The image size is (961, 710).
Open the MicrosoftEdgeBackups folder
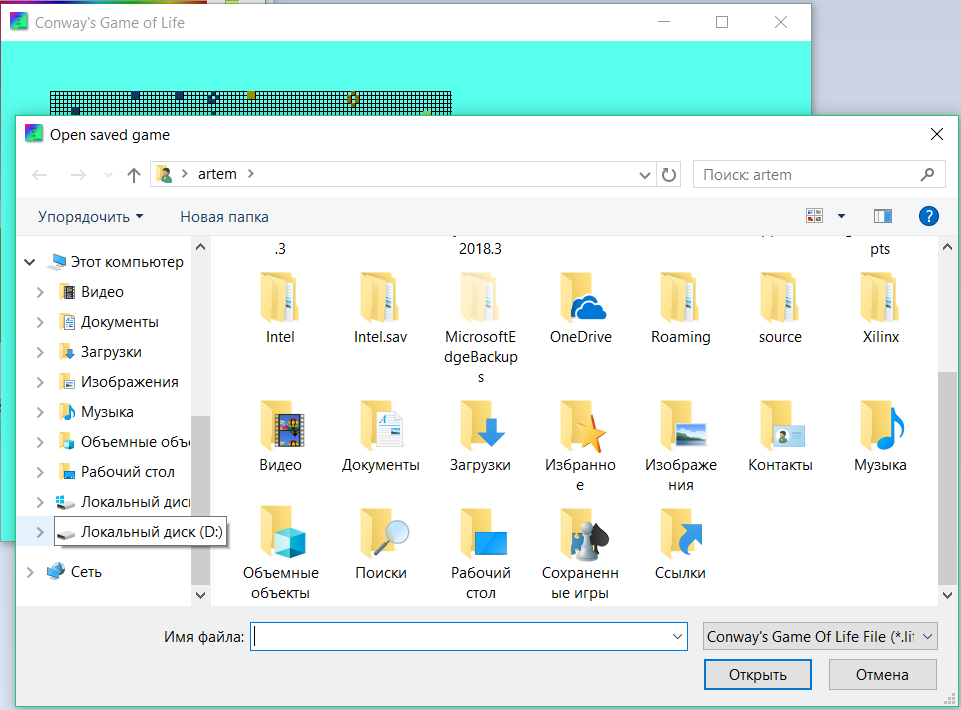pos(480,328)
